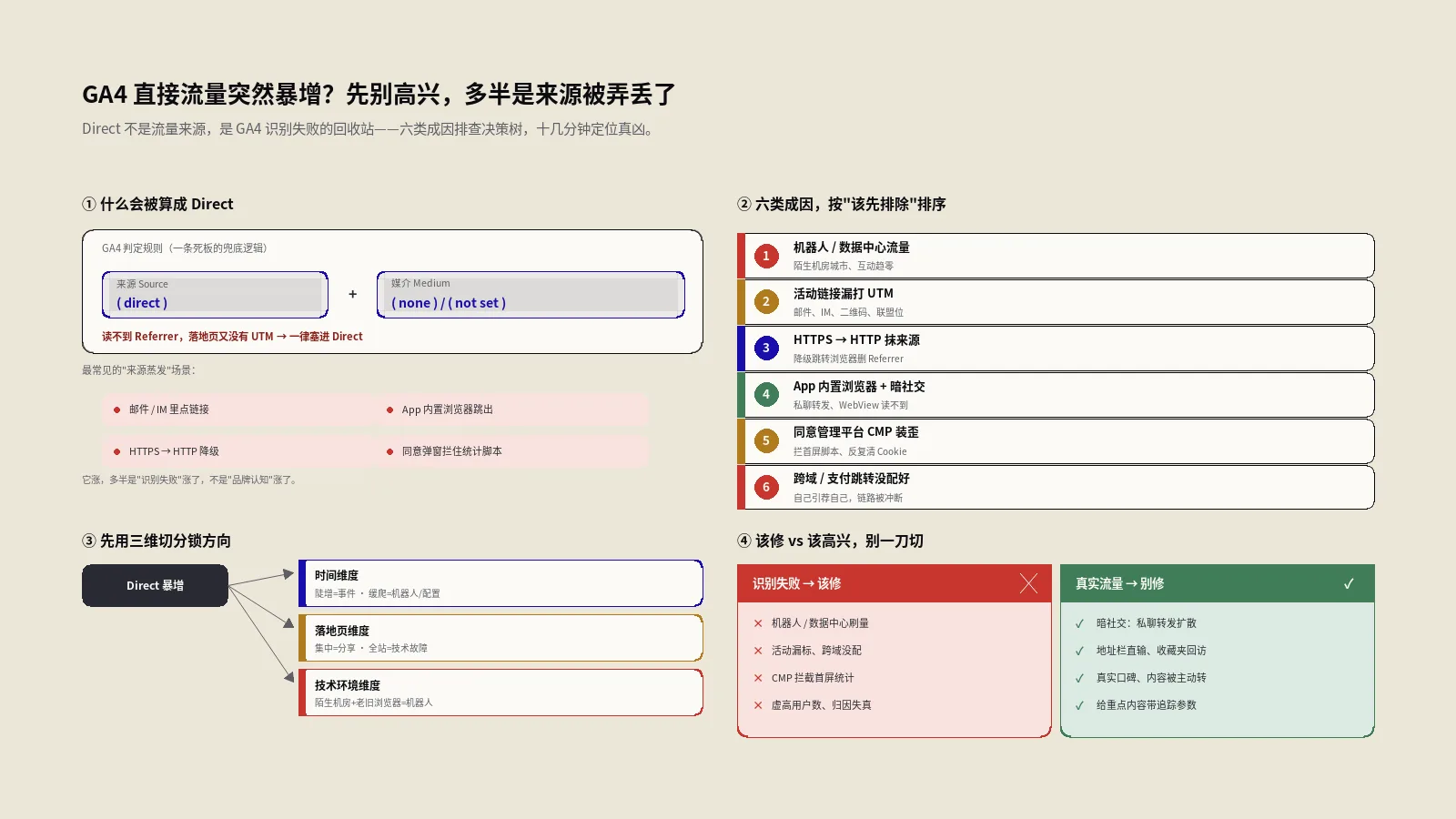Open the App 内置浏览器 + 暗社交 row
1456x819 pixels.
pos(1056,395)
